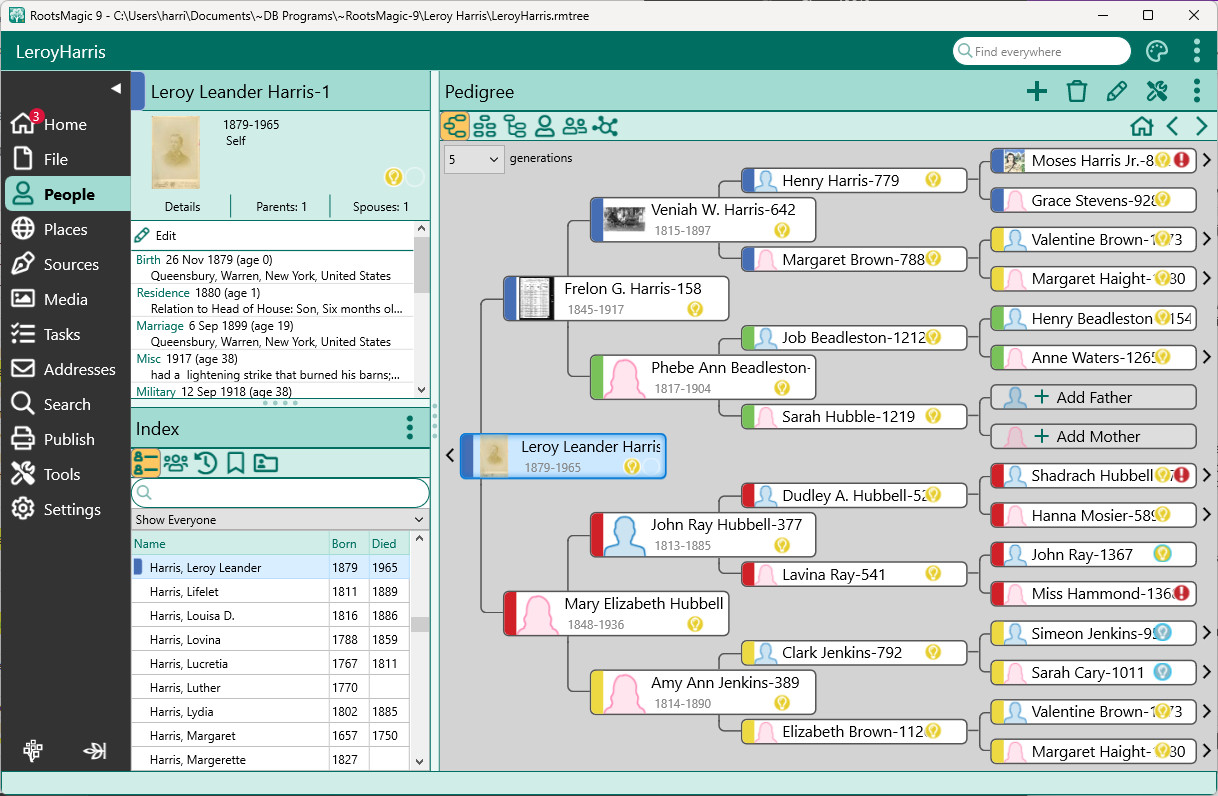
Task: Open the Association view network icon
Action: pyautogui.click(x=605, y=126)
